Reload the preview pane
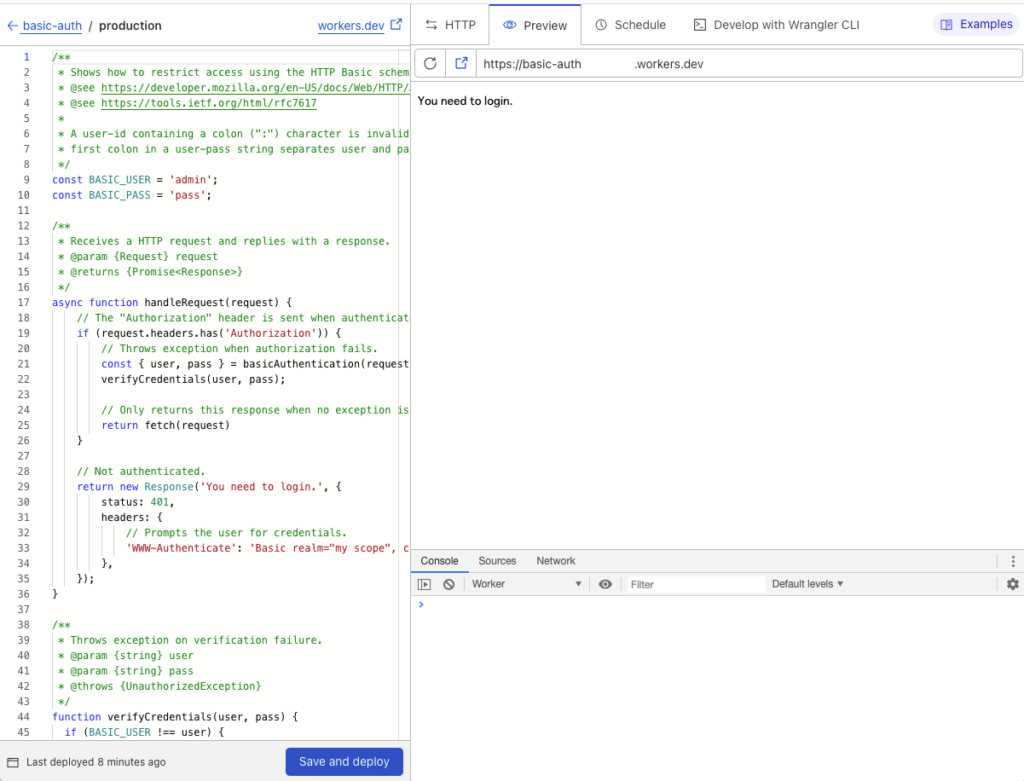Screen dimensions: 1024x781 pyautogui.click(x=430, y=63)
